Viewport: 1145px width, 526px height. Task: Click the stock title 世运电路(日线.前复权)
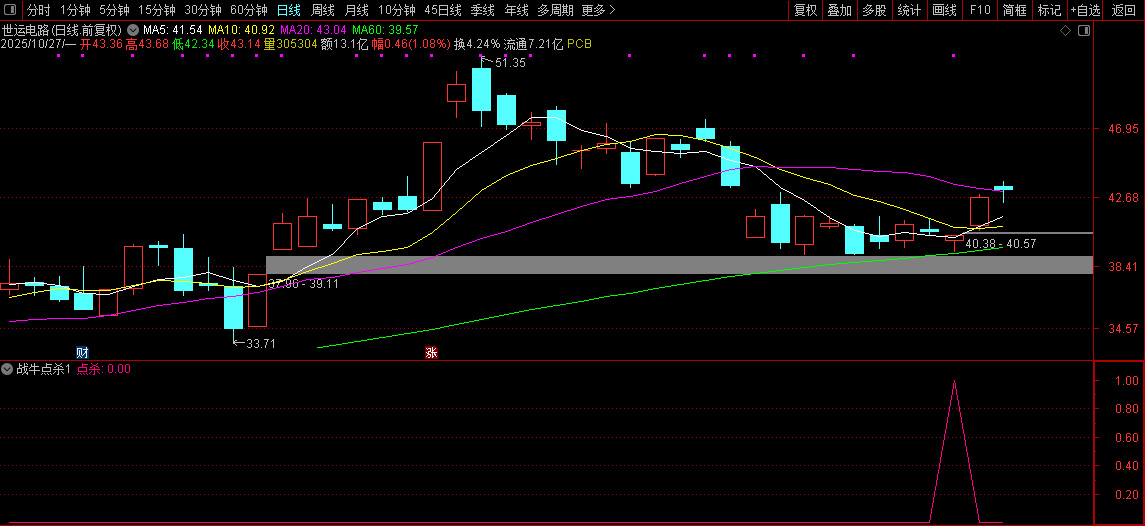click(62, 31)
